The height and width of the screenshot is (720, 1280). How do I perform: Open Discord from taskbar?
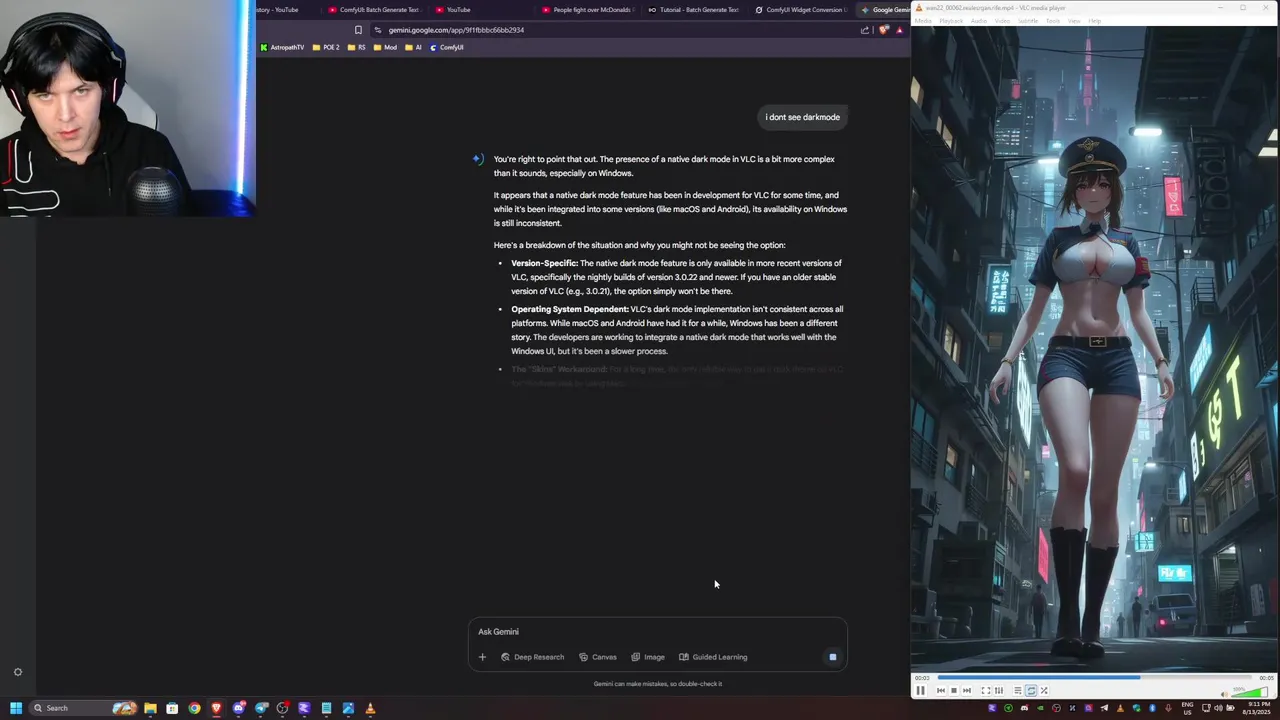click(x=238, y=708)
